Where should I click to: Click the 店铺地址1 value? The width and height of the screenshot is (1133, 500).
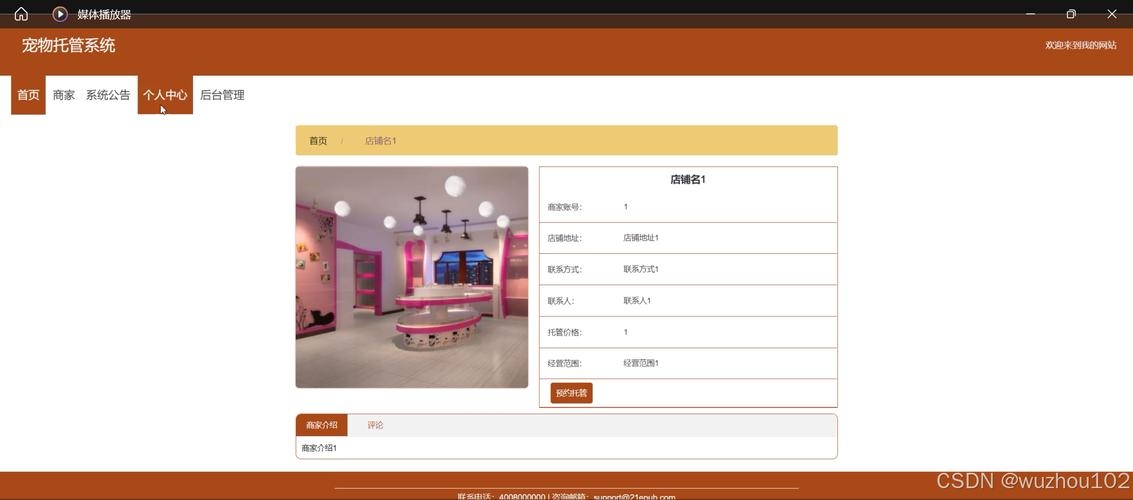641,238
